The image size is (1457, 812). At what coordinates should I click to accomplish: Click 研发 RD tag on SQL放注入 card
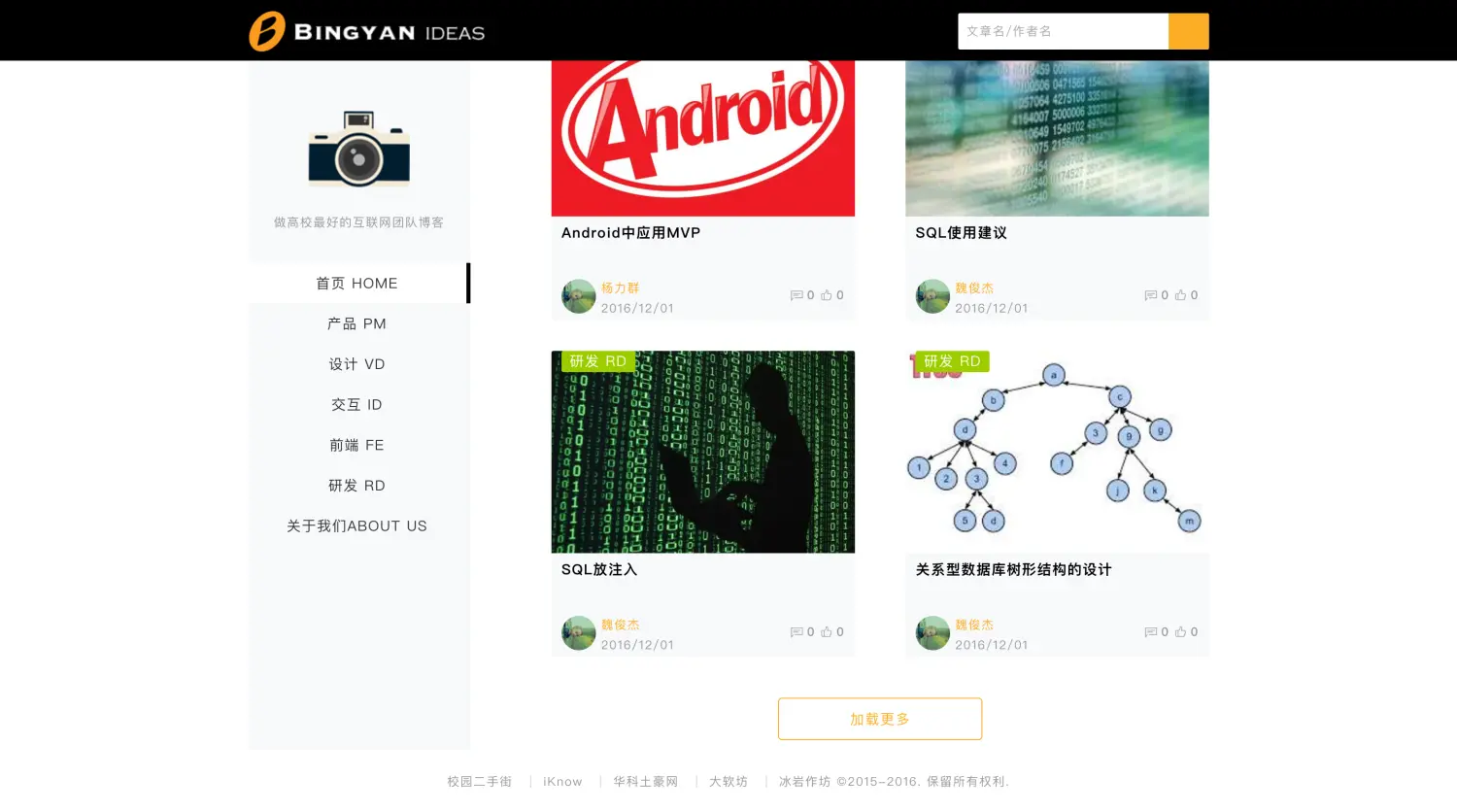(598, 361)
